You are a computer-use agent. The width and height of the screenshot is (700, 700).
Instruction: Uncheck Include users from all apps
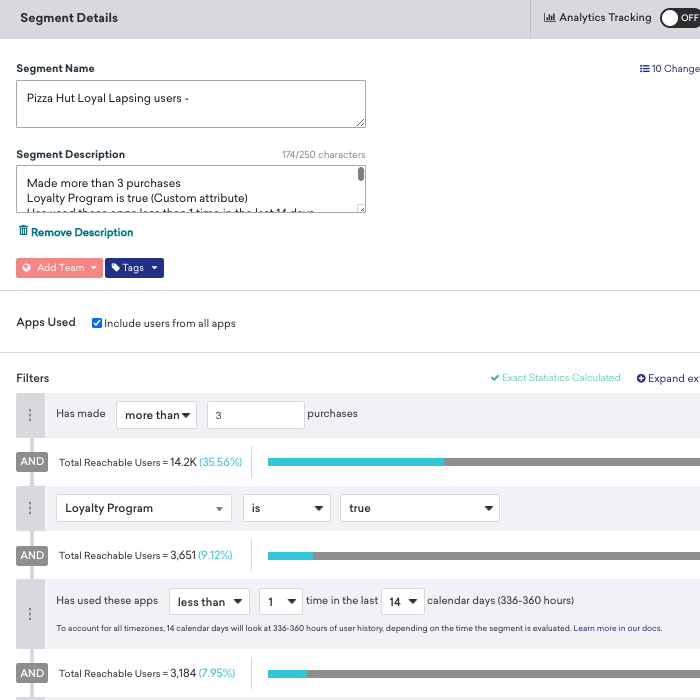point(97,323)
